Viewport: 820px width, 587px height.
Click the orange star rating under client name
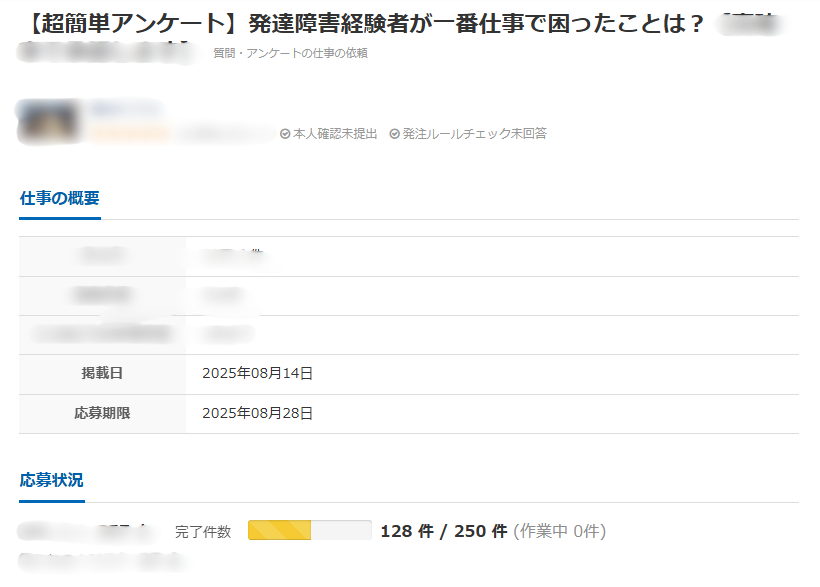pos(130,133)
